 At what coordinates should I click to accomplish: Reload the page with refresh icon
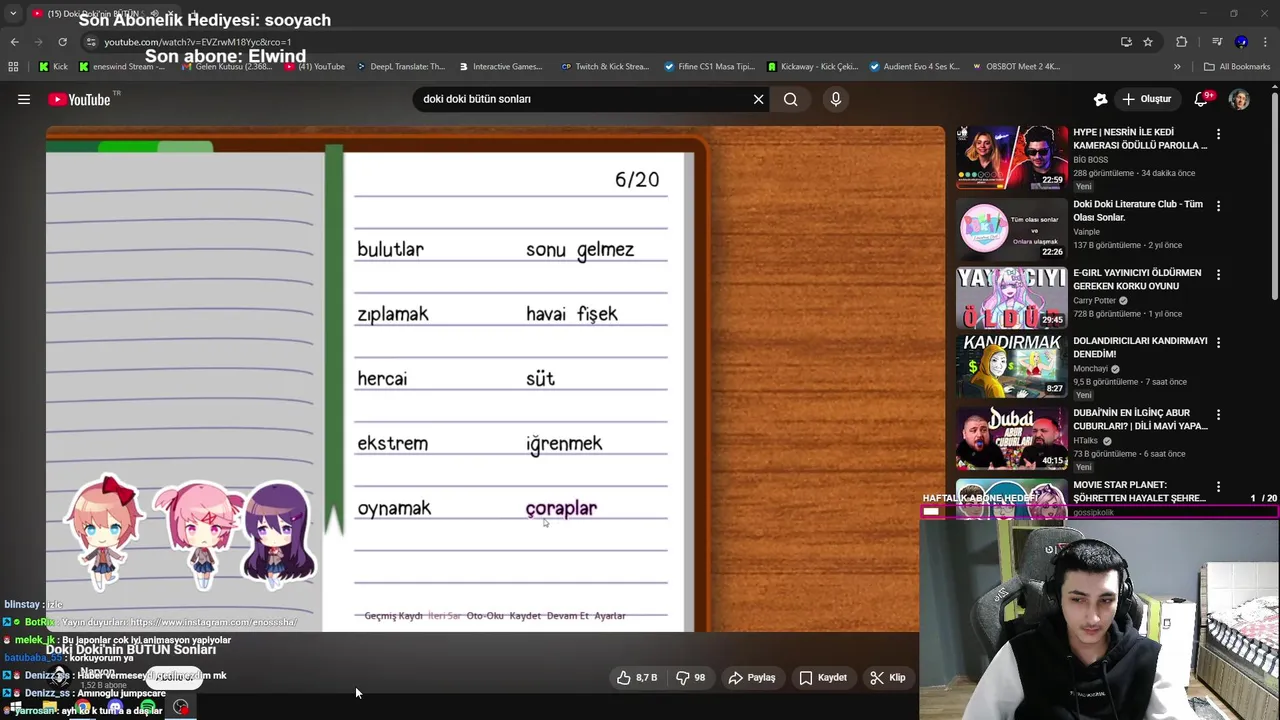coord(62,42)
